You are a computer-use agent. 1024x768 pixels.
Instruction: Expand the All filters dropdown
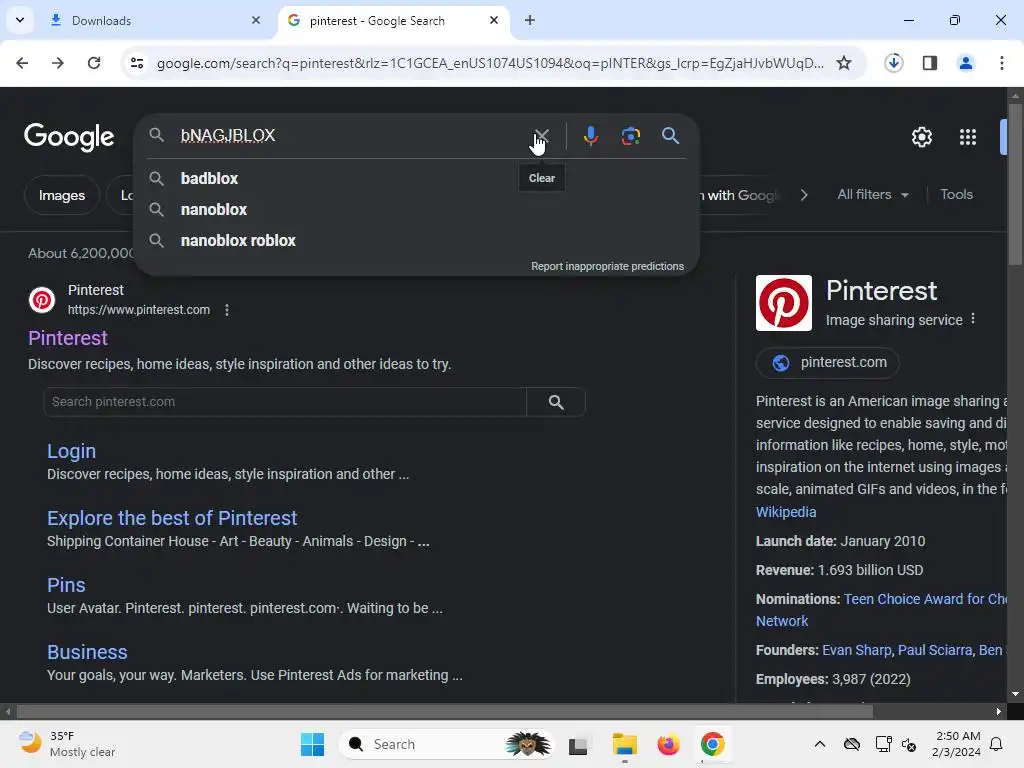click(872, 195)
